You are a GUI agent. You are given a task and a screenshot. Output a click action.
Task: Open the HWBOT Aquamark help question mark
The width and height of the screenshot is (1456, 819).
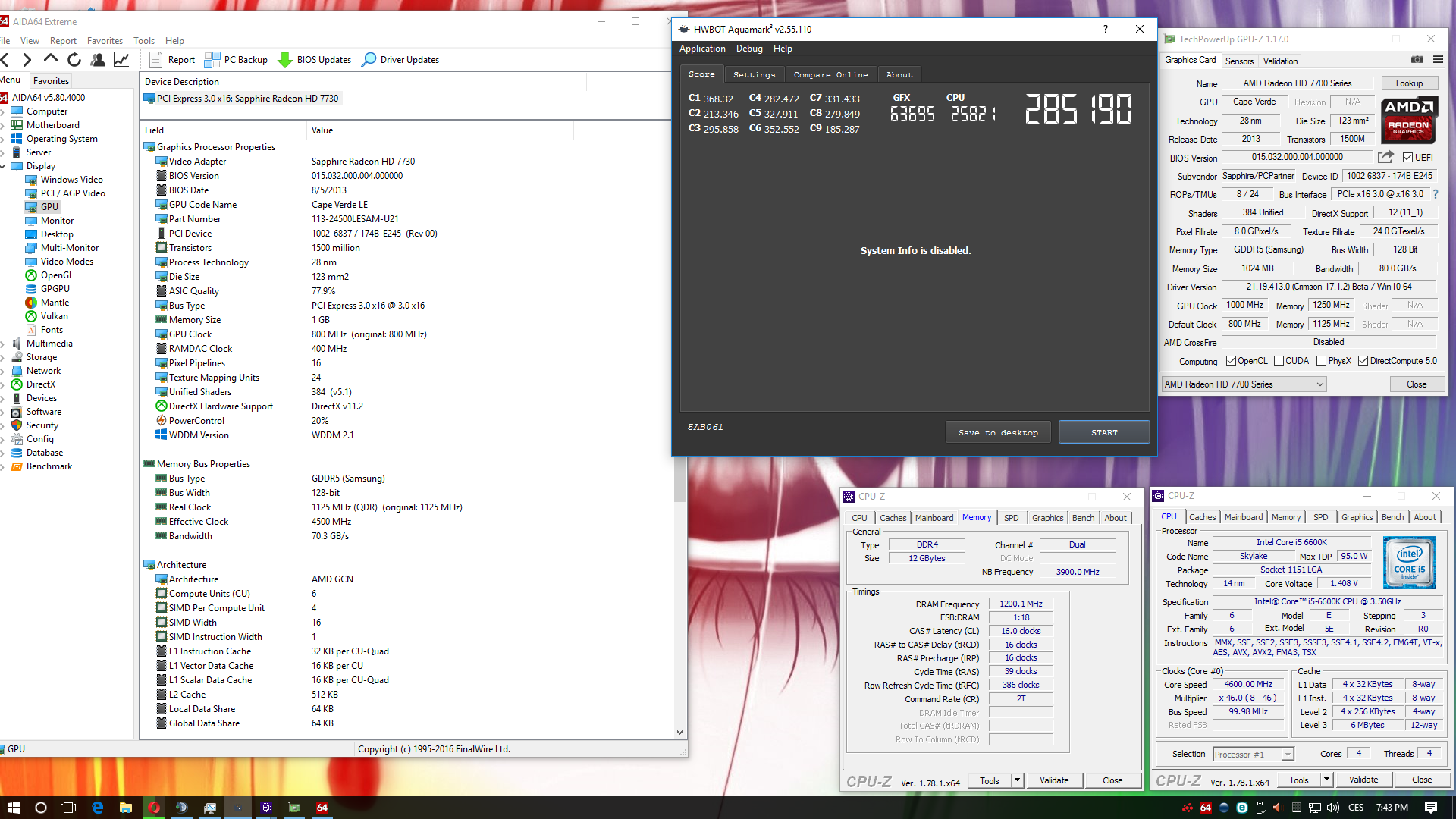coord(1106,29)
